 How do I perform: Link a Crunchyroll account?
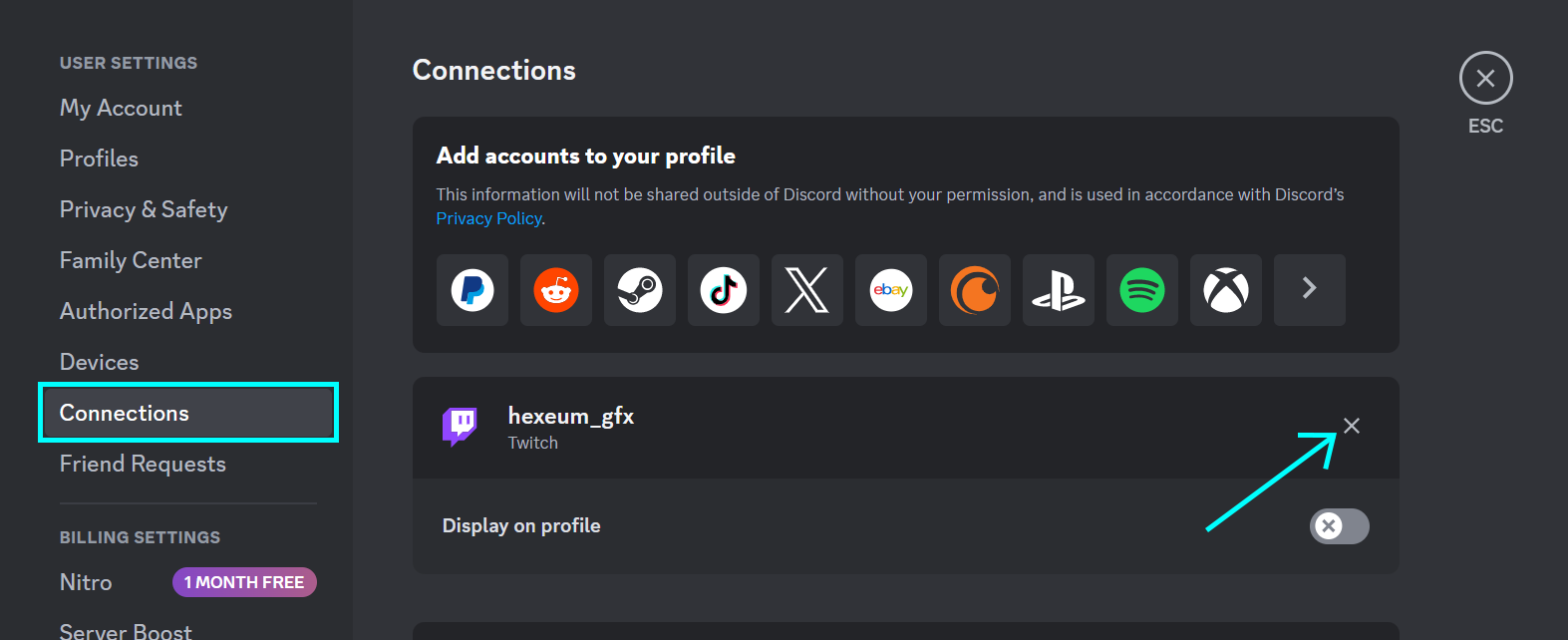pyautogui.click(x=974, y=290)
